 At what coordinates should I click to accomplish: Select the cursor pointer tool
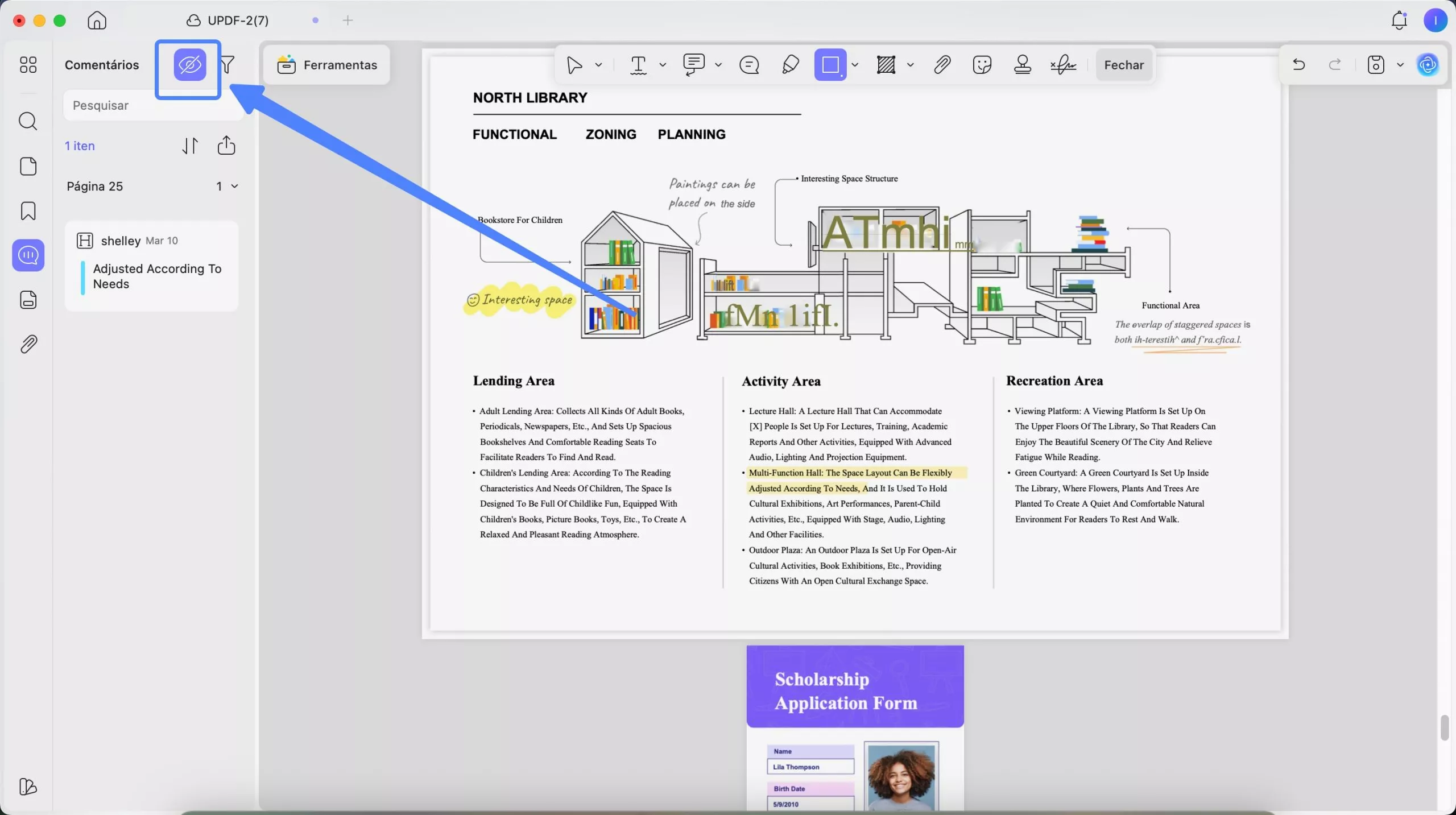pyautogui.click(x=574, y=65)
